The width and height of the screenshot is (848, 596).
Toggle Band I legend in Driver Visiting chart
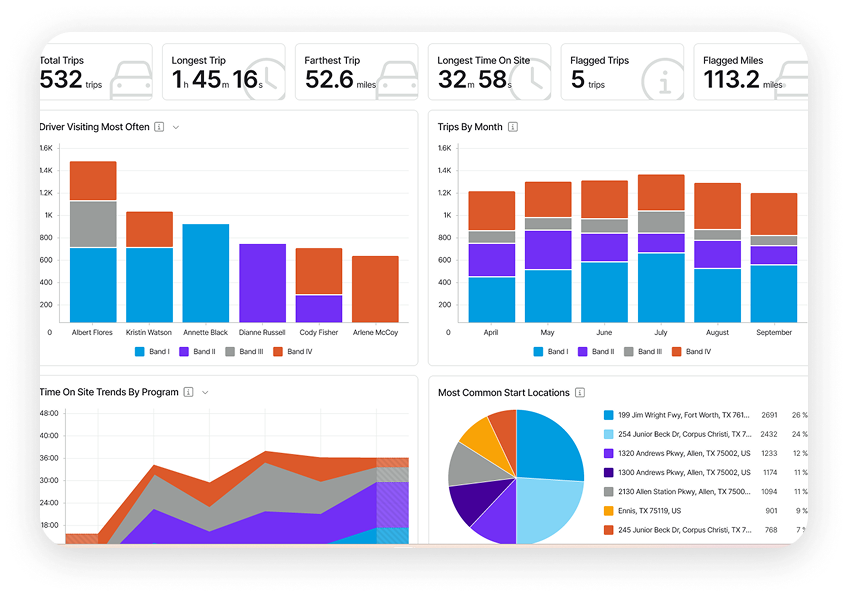pos(152,352)
